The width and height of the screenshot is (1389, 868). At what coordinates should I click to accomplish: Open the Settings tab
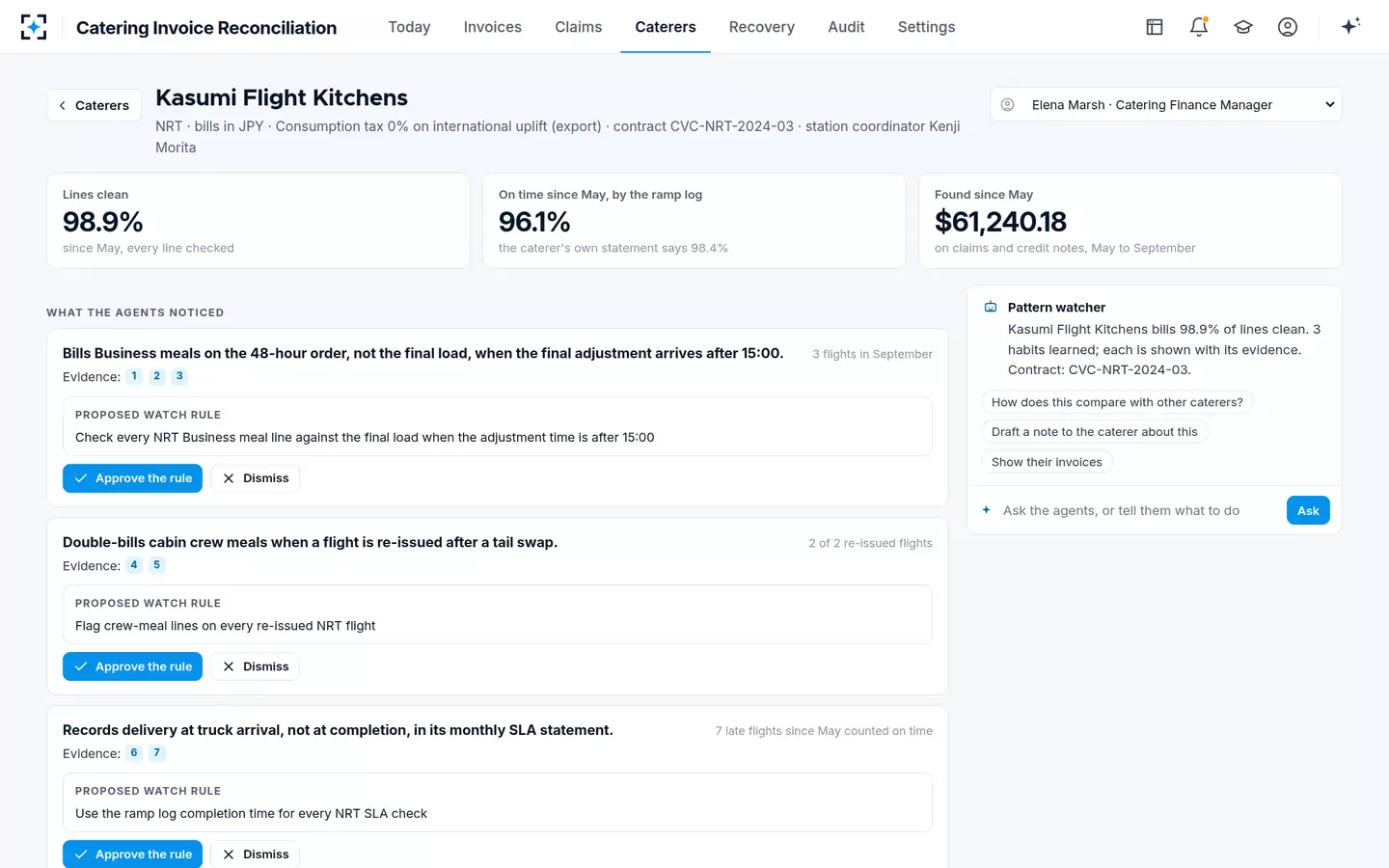926,27
